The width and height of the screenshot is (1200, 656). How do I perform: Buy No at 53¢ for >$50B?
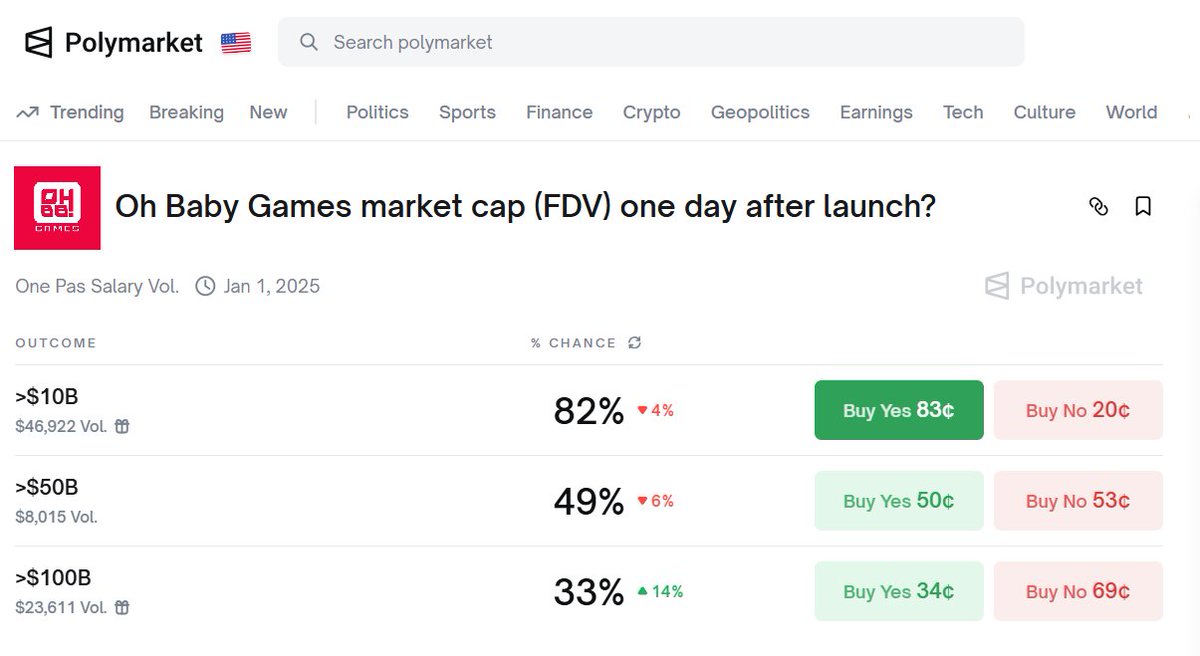(x=1078, y=500)
